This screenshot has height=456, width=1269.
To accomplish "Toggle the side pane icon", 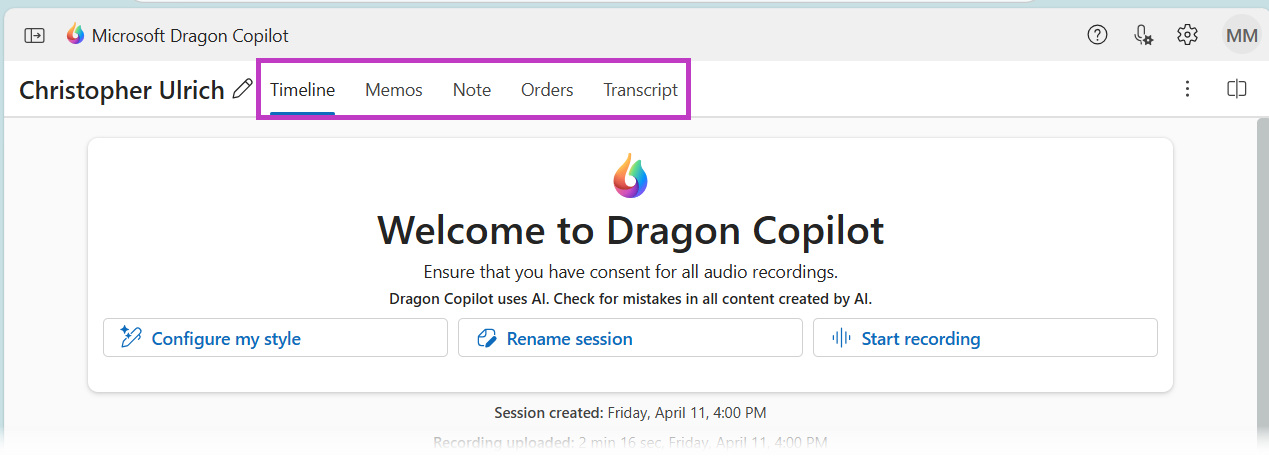I will [x=1237, y=89].
